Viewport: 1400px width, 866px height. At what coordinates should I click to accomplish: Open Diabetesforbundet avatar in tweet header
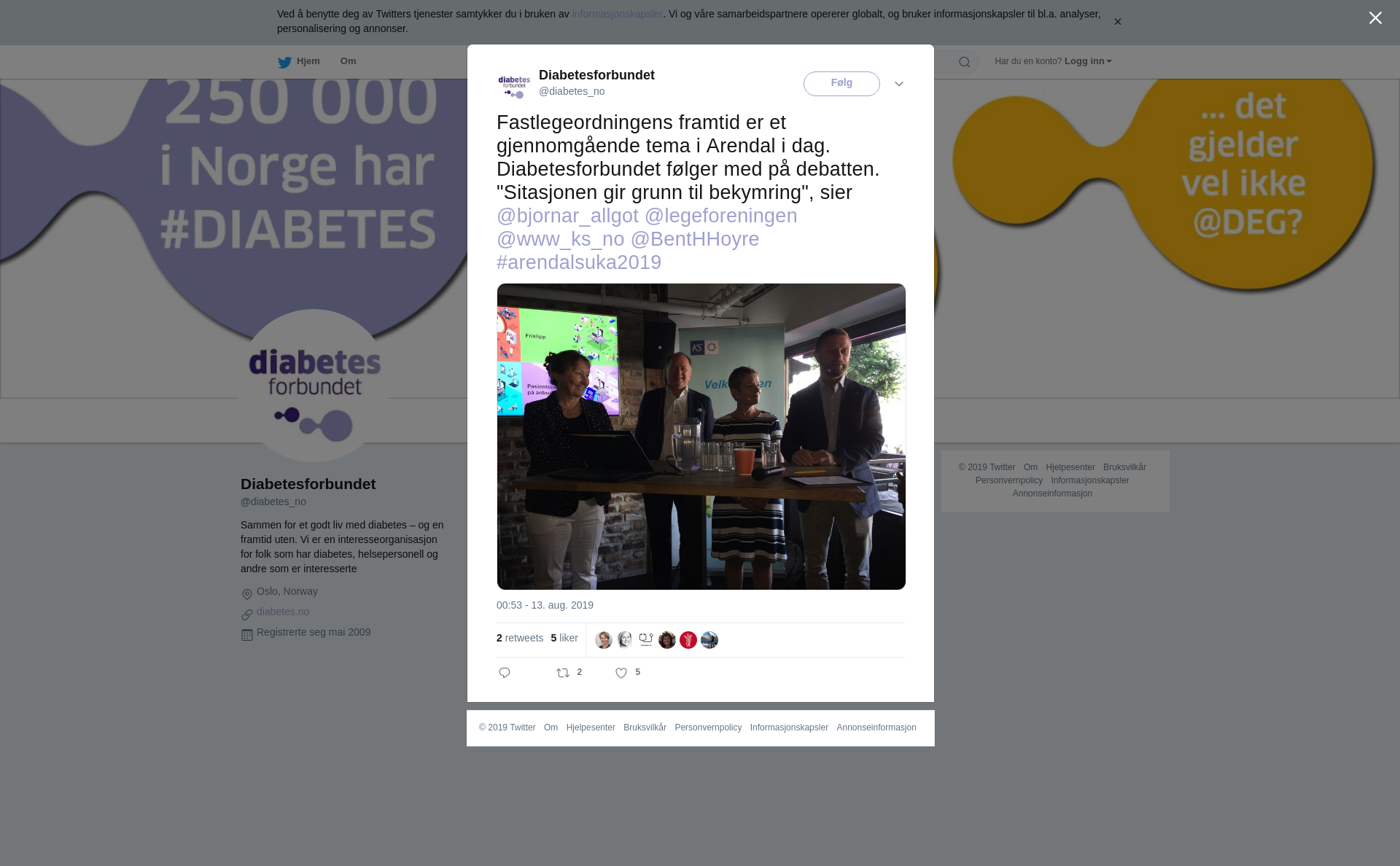pos(514,84)
